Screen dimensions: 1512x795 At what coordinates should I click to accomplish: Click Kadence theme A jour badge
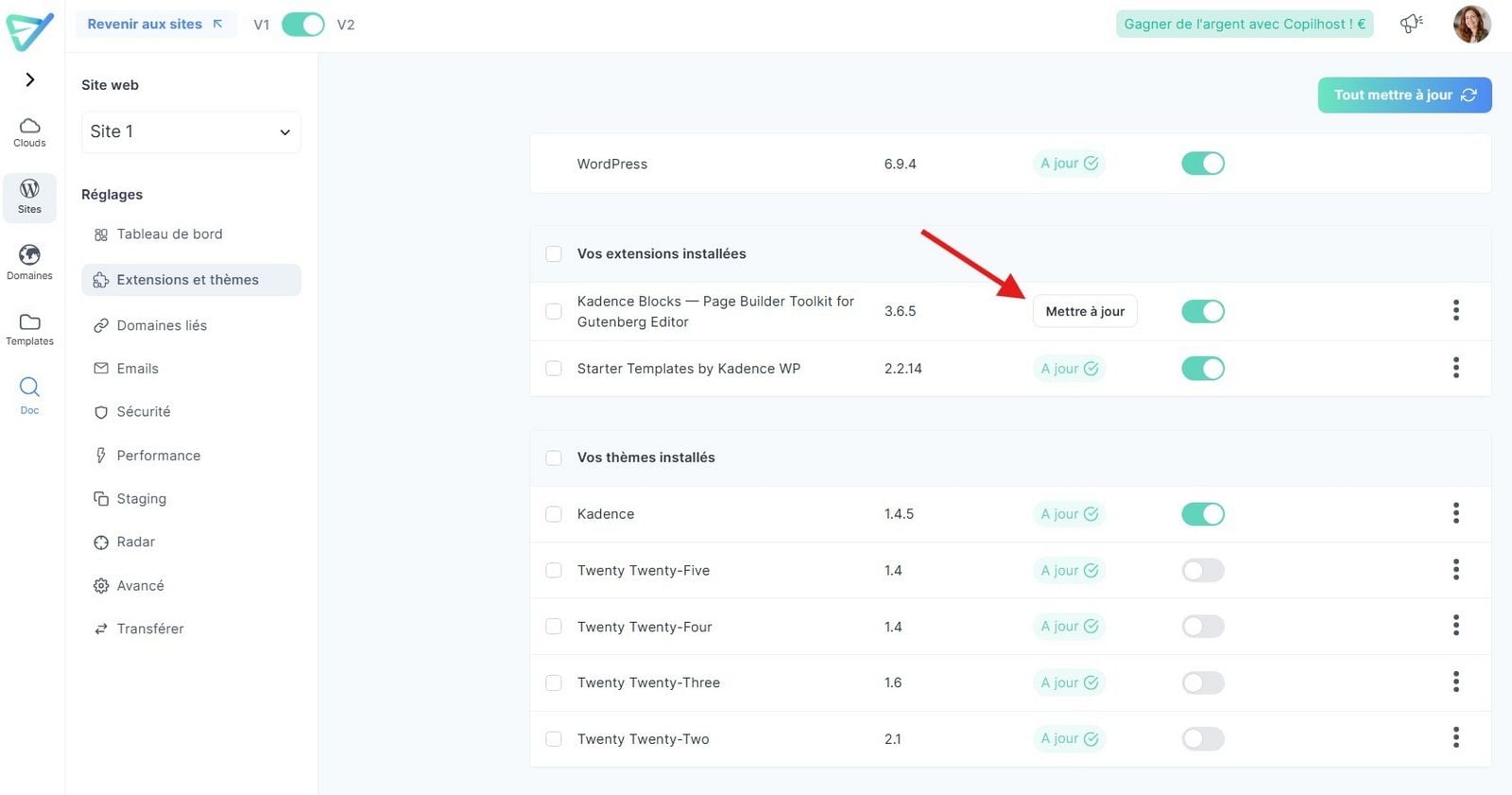1069,514
